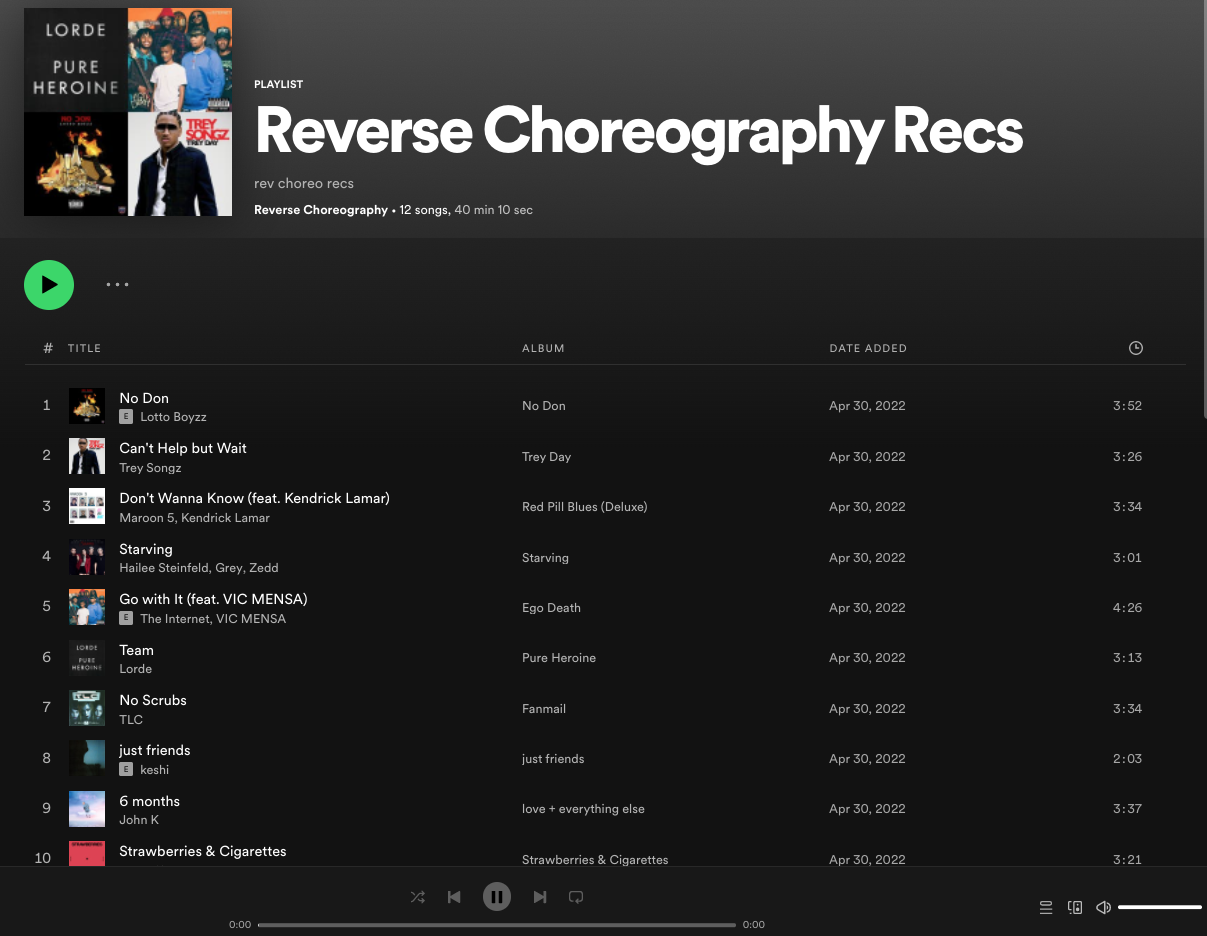The image size is (1207, 936).
Task: Go back to the previous track
Action: (x=454, y=897)
